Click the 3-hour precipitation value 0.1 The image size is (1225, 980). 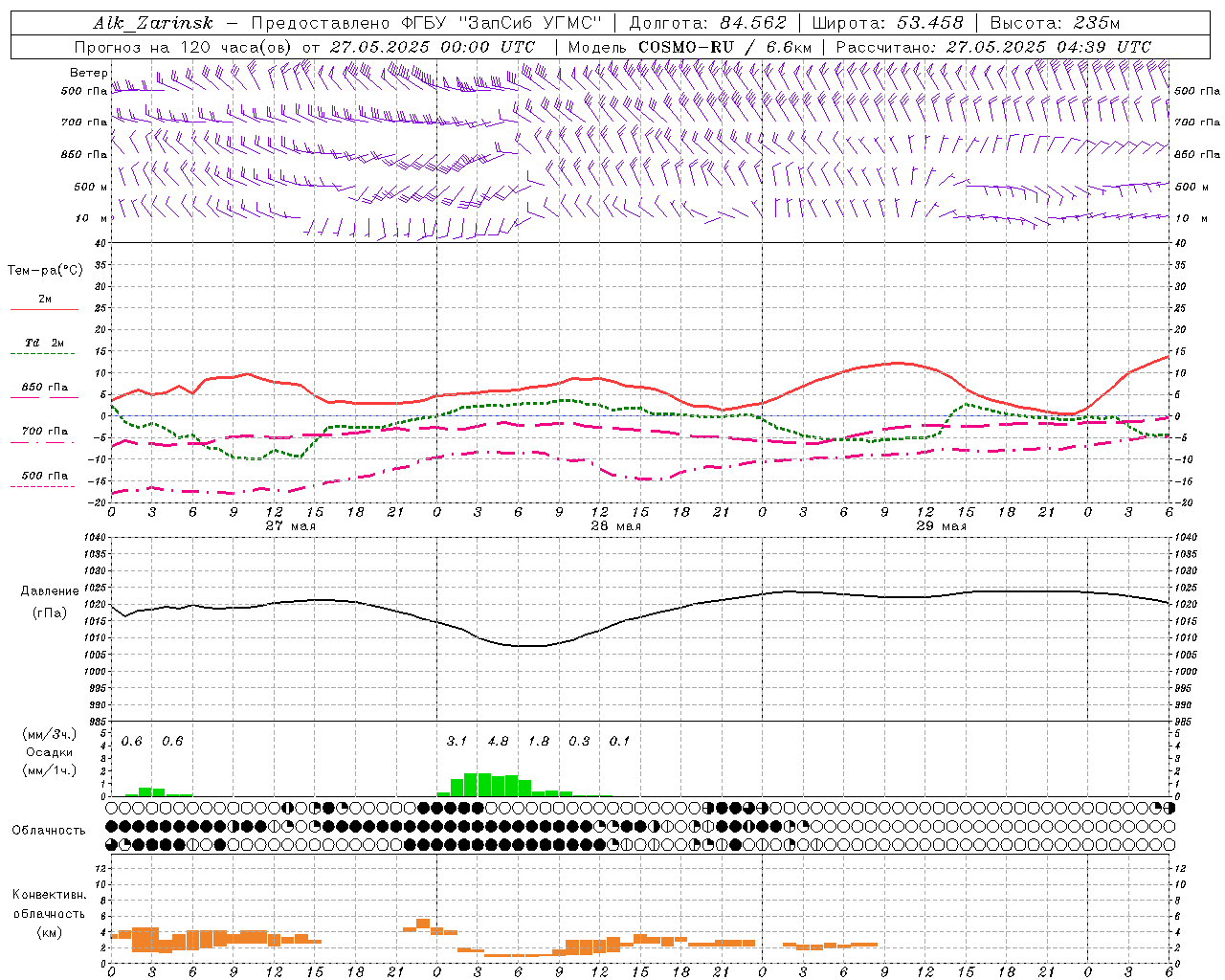pyautogui.click(x=619, y=741)
